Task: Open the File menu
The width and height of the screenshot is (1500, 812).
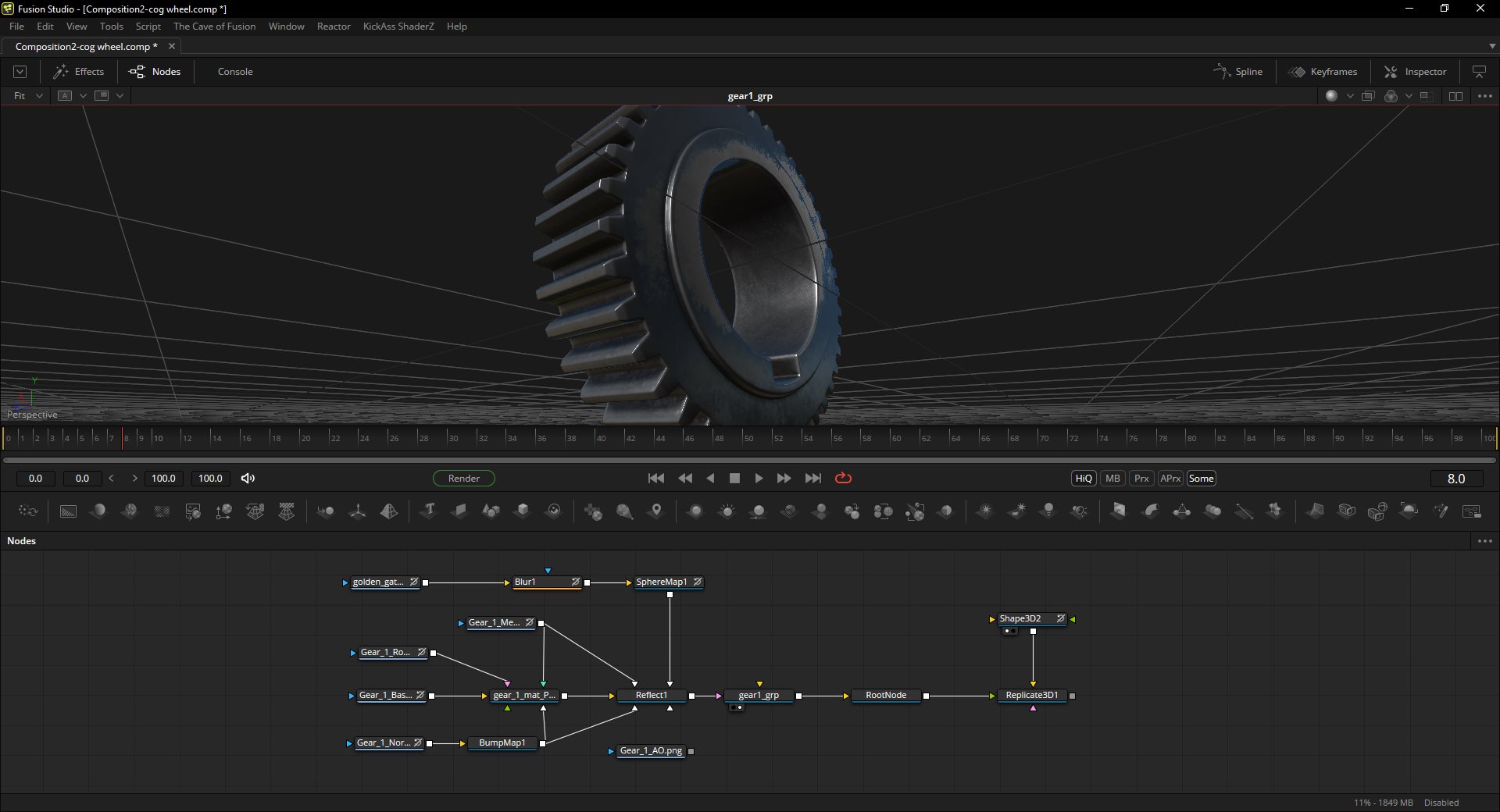Action: click(x=16, y=26)
